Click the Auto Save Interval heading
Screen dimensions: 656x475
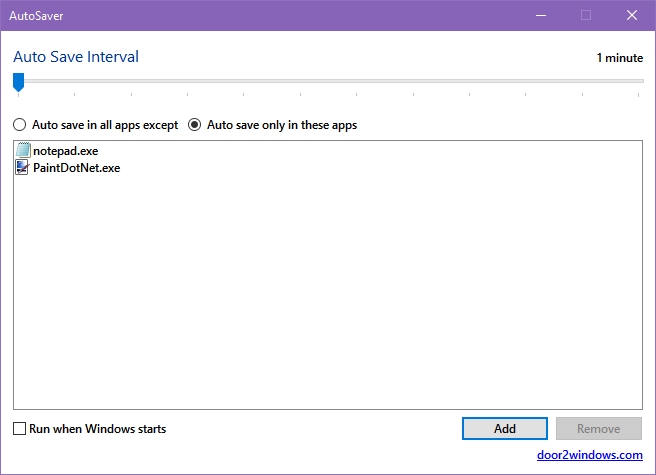point(76,56)
